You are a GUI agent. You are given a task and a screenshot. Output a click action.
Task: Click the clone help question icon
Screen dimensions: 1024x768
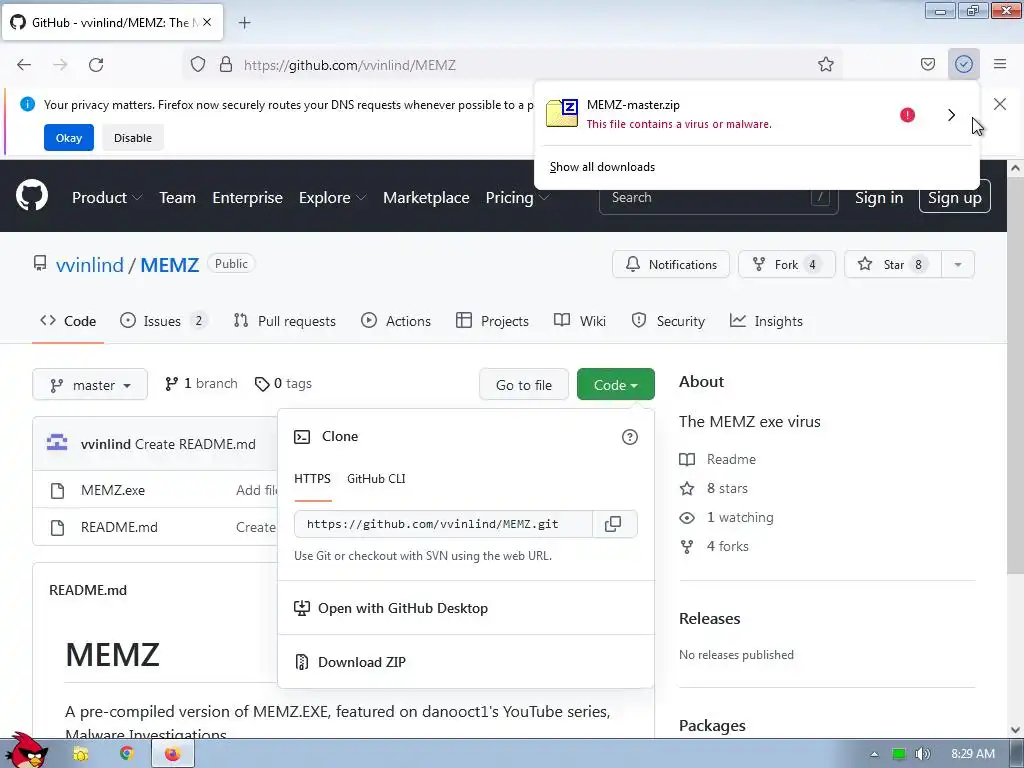point(630,437)
